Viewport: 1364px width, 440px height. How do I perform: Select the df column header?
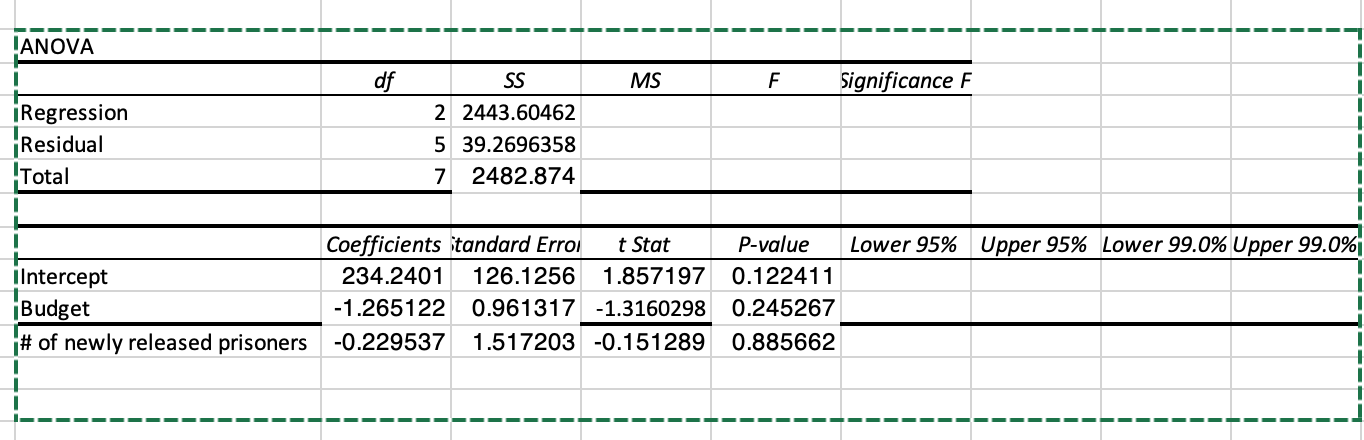386,80
